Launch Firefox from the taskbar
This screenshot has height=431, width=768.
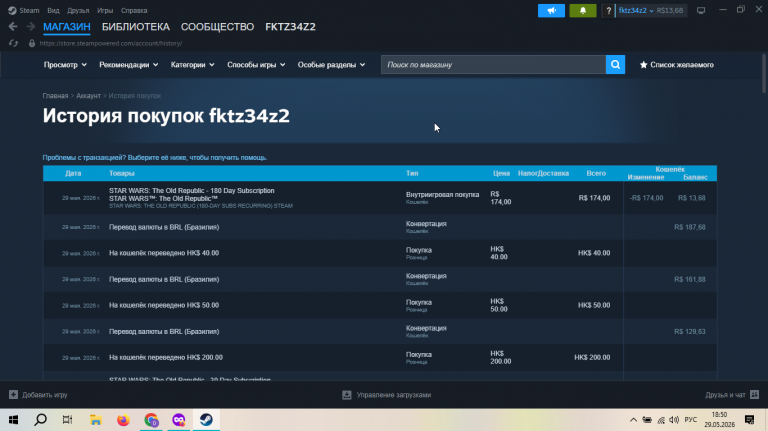pos(123,420)
